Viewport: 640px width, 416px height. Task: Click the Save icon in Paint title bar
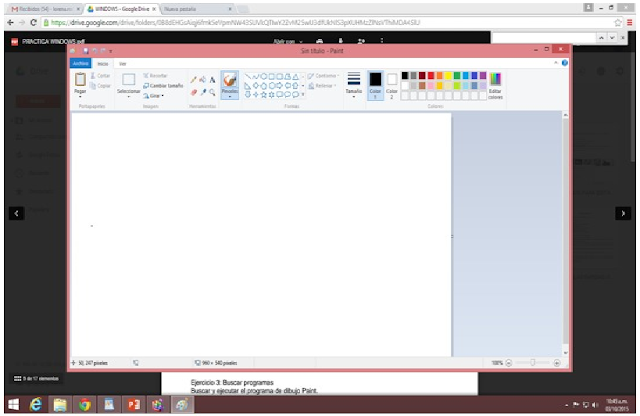86,51
